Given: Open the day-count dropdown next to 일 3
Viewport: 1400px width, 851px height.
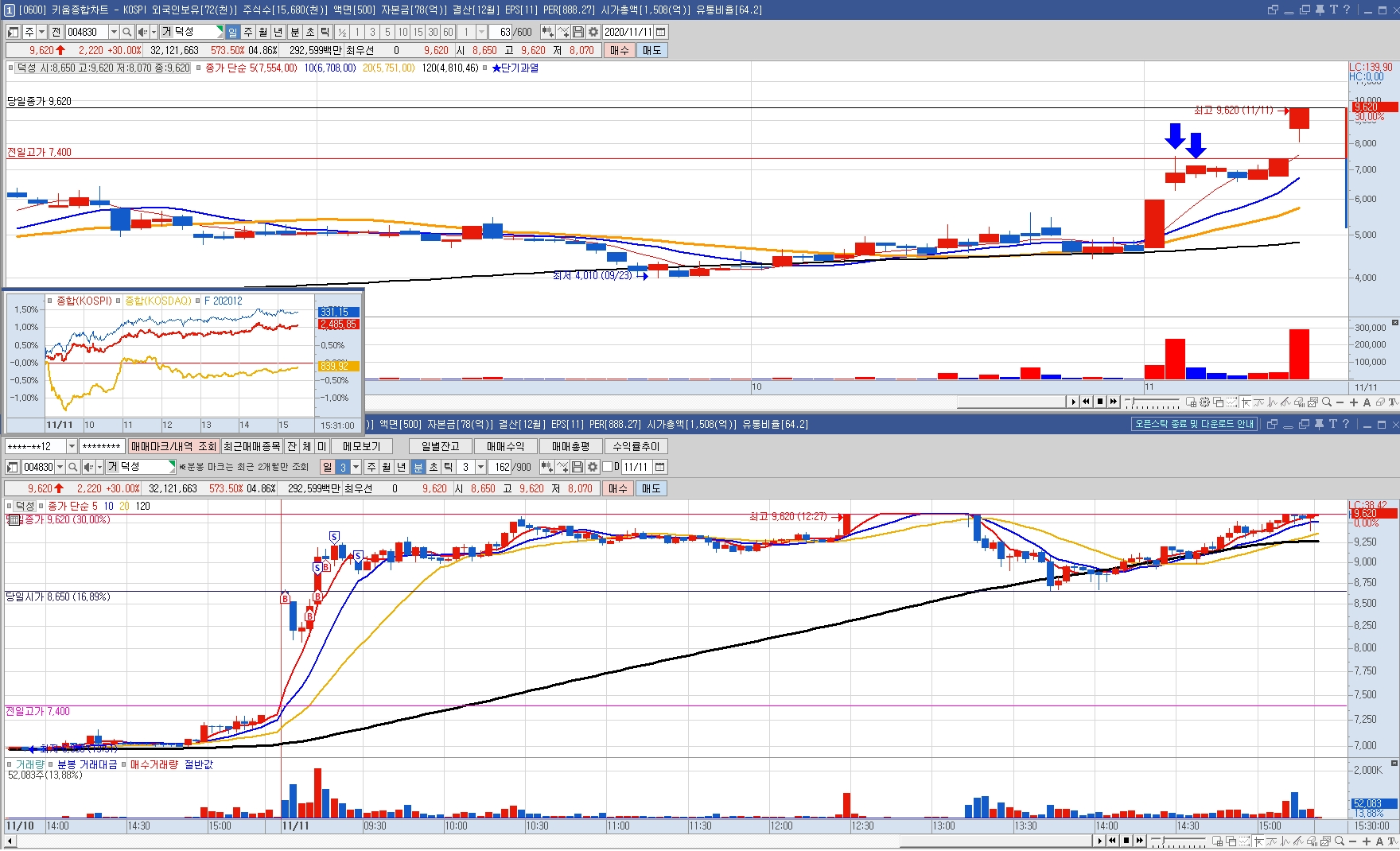Looking at the screenshot, I should tap(356, 467).
